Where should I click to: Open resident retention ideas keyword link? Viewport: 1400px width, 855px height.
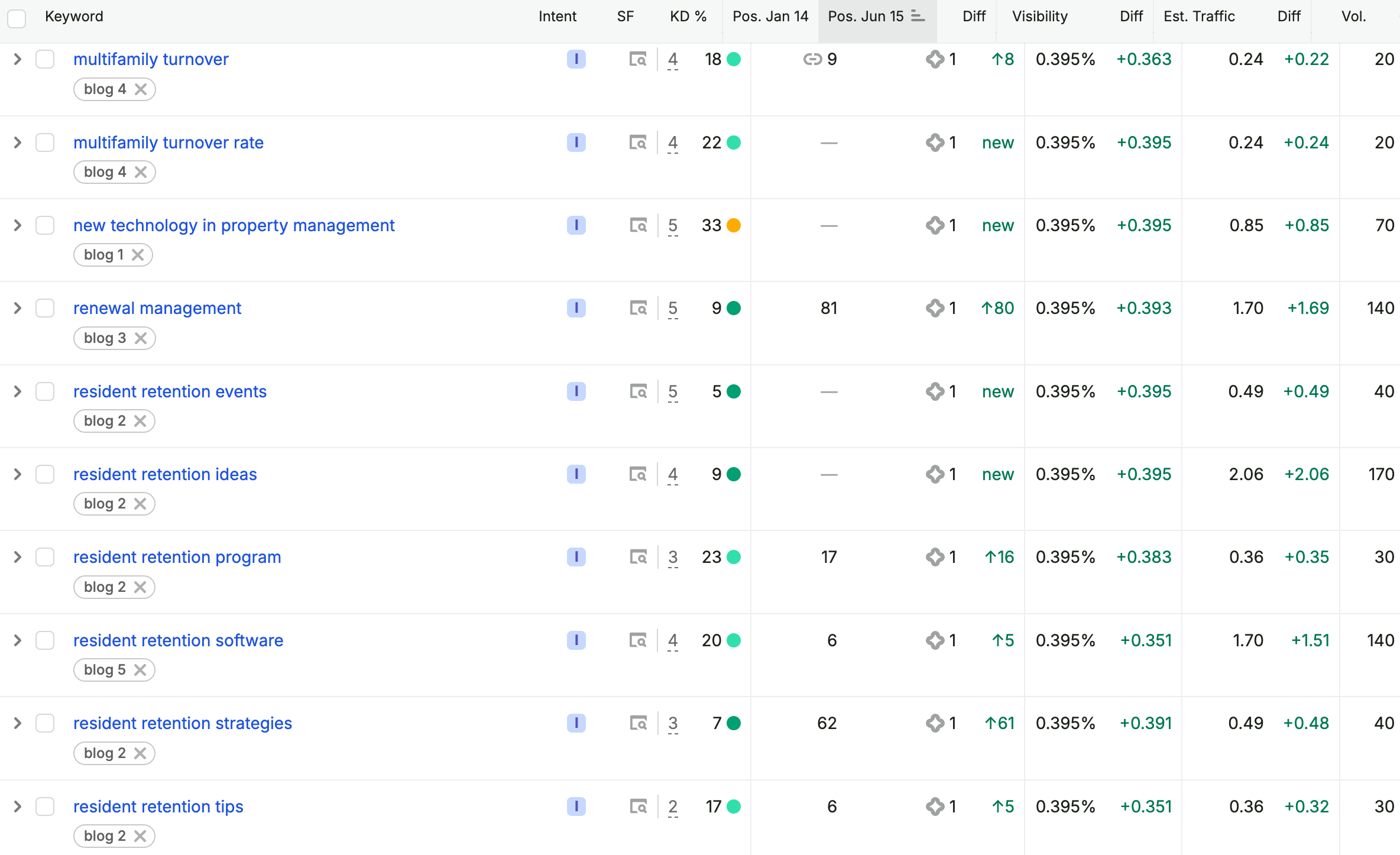click(165, 474)
